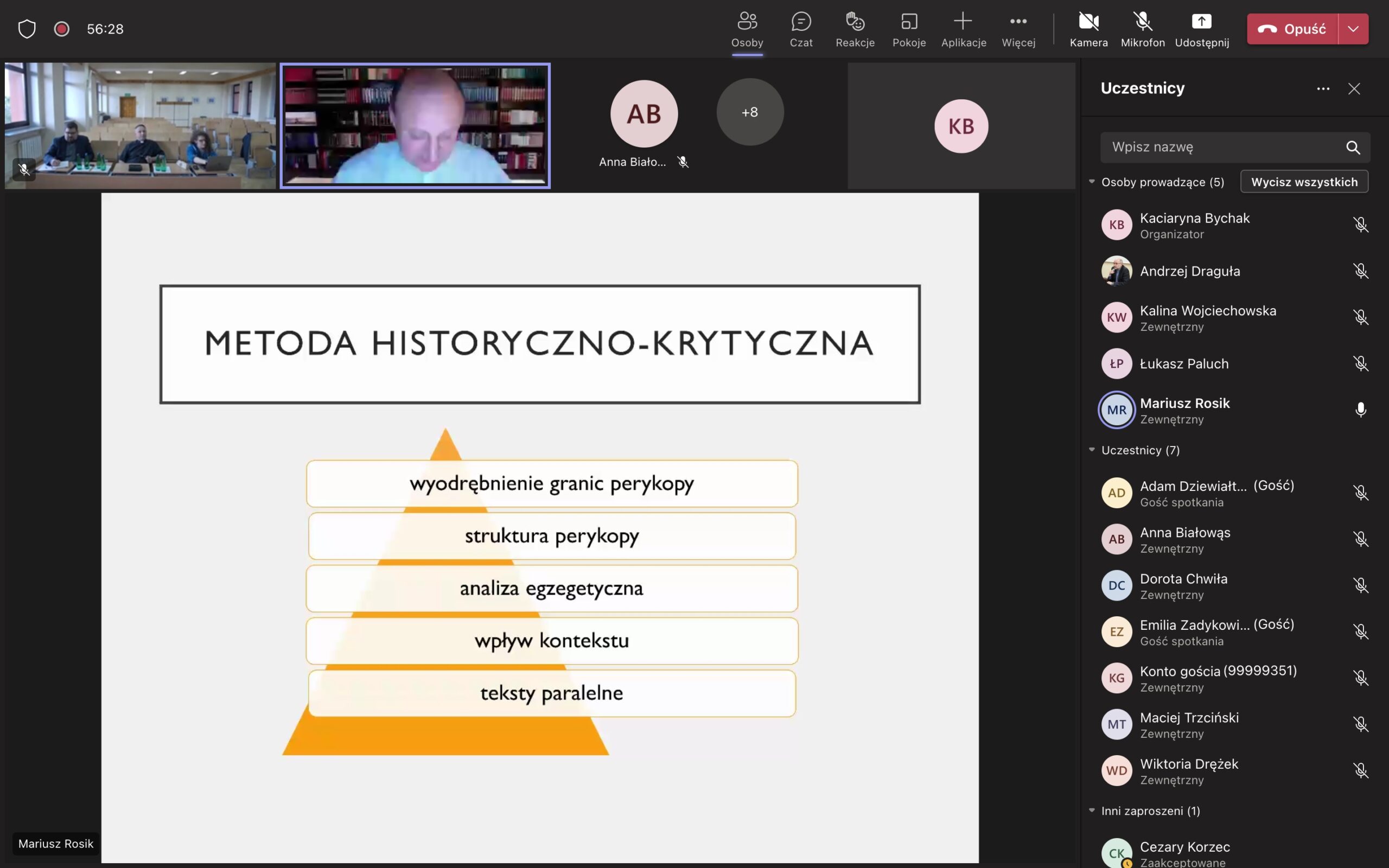The width and height of the screenshot is (1389, 868).
Task: Toggle Kalina Wojciechowska's microphone
Action: coord(1360,317)
